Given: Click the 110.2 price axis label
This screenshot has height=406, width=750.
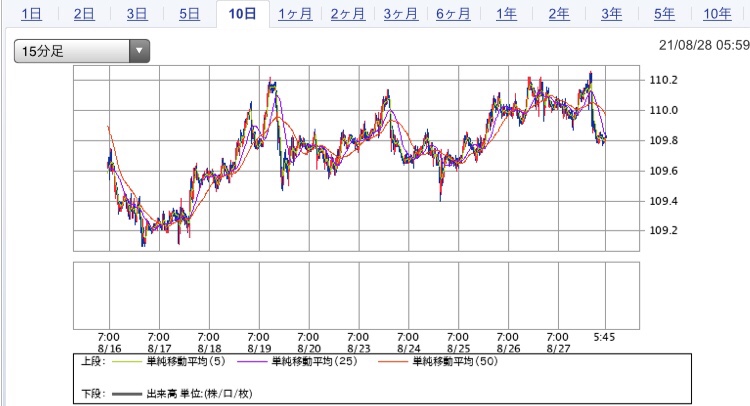Looking at the screenshot, I should pos(663,80).
